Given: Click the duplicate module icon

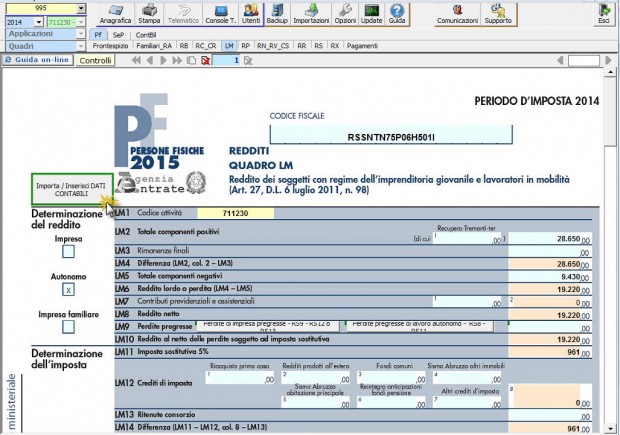Looking at the screenshot, I should [x=191, y=61].
